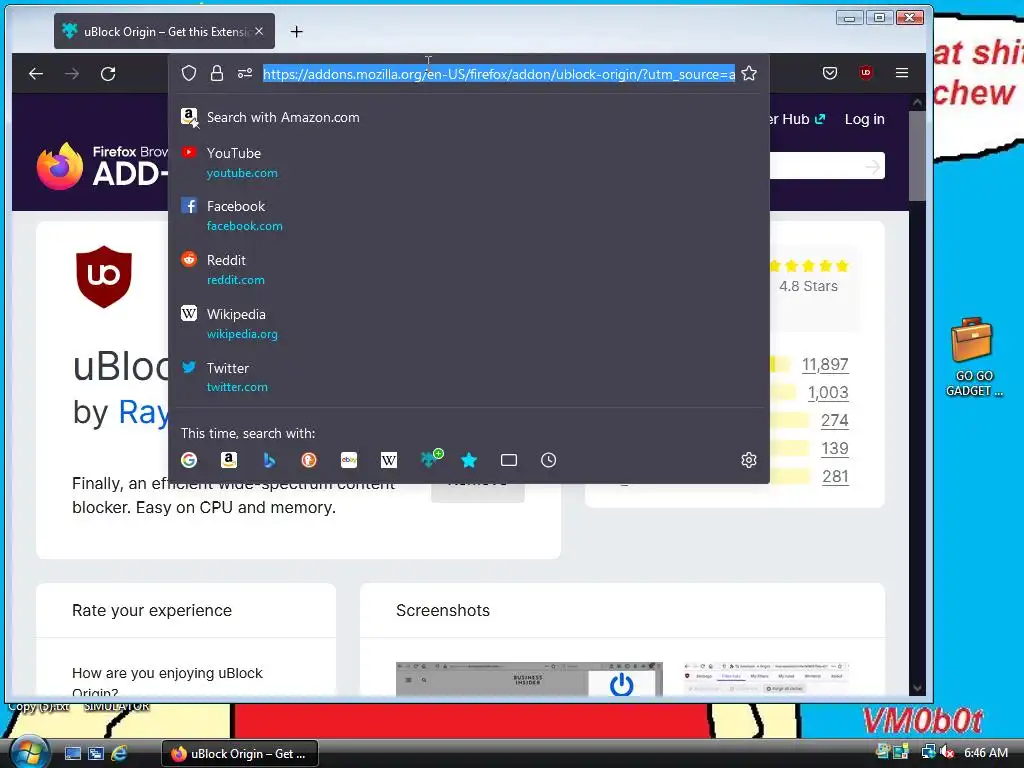Choose Search with Amazon.com suggestion

469,118
